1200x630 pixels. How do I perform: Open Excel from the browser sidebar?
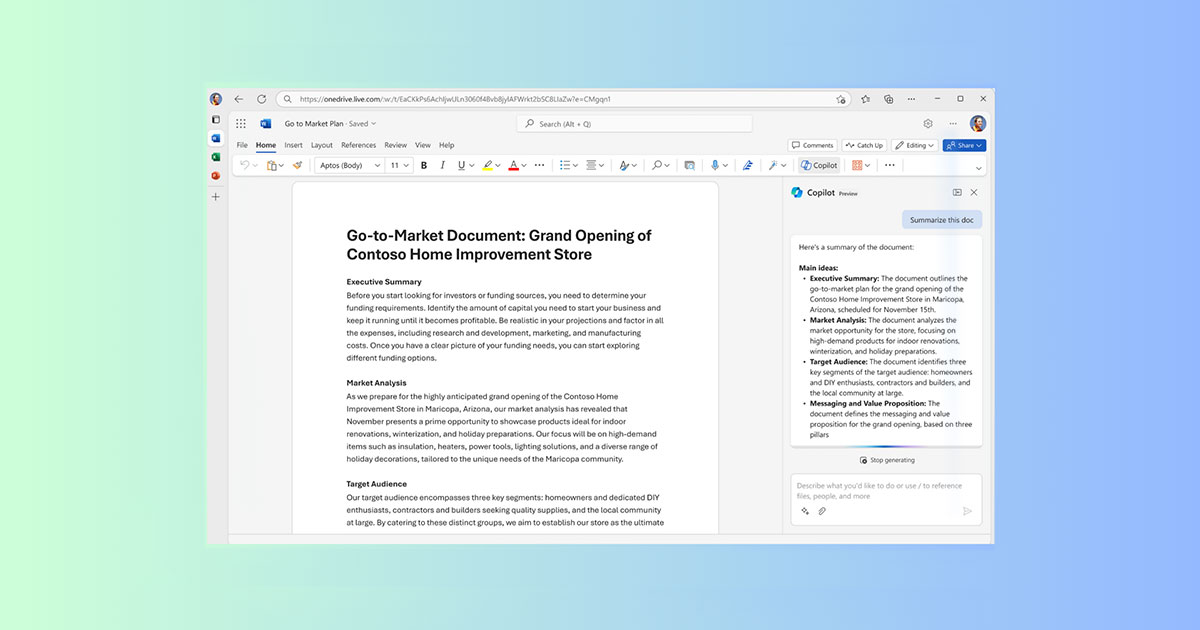[x=216, y=157]
